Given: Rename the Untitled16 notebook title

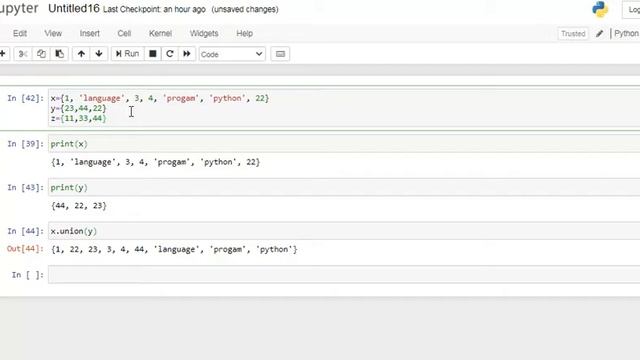Looking at the screenshot, I should [74, 9].
